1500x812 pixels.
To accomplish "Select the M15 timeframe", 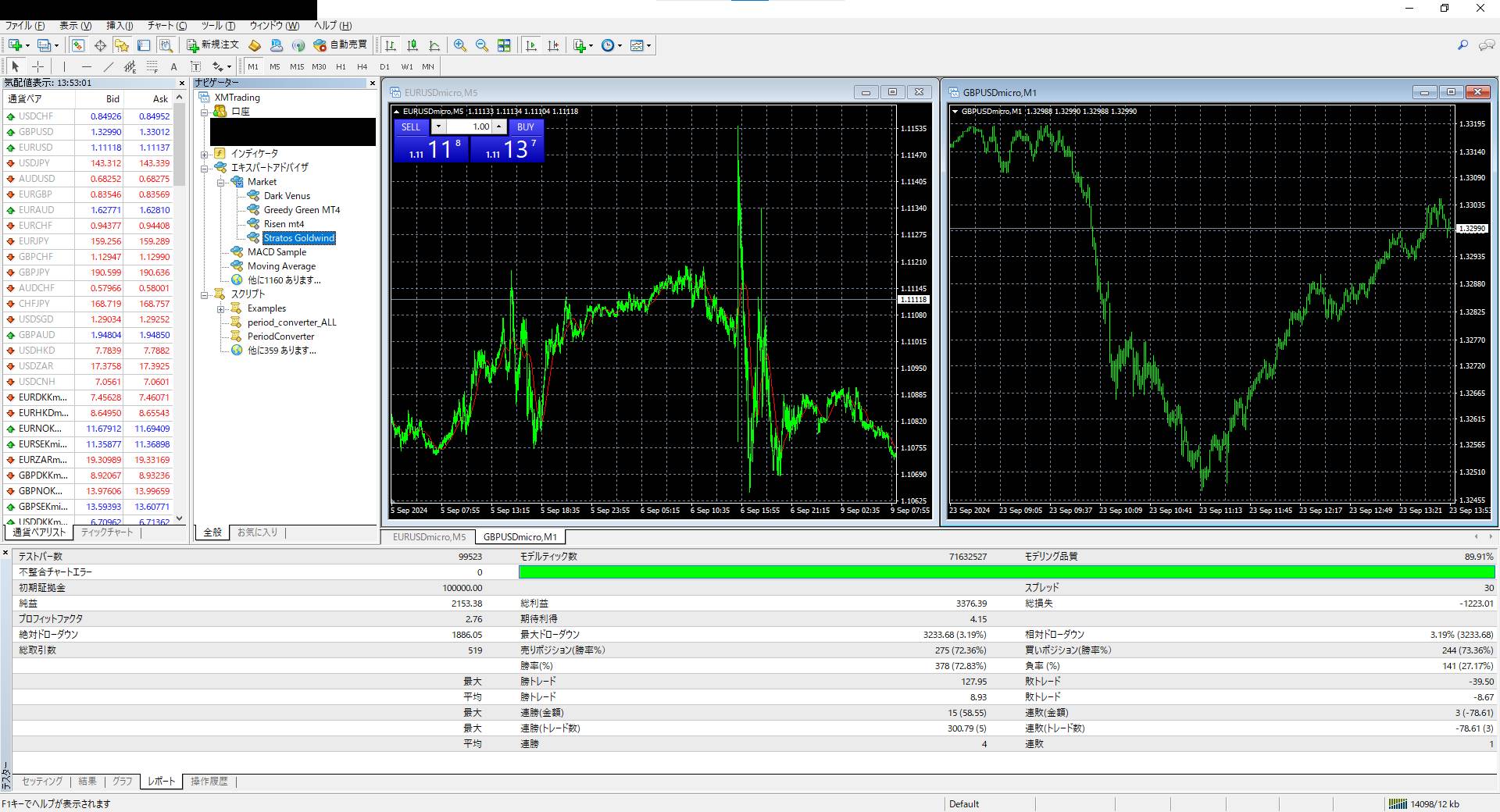I will pos(297,66).
